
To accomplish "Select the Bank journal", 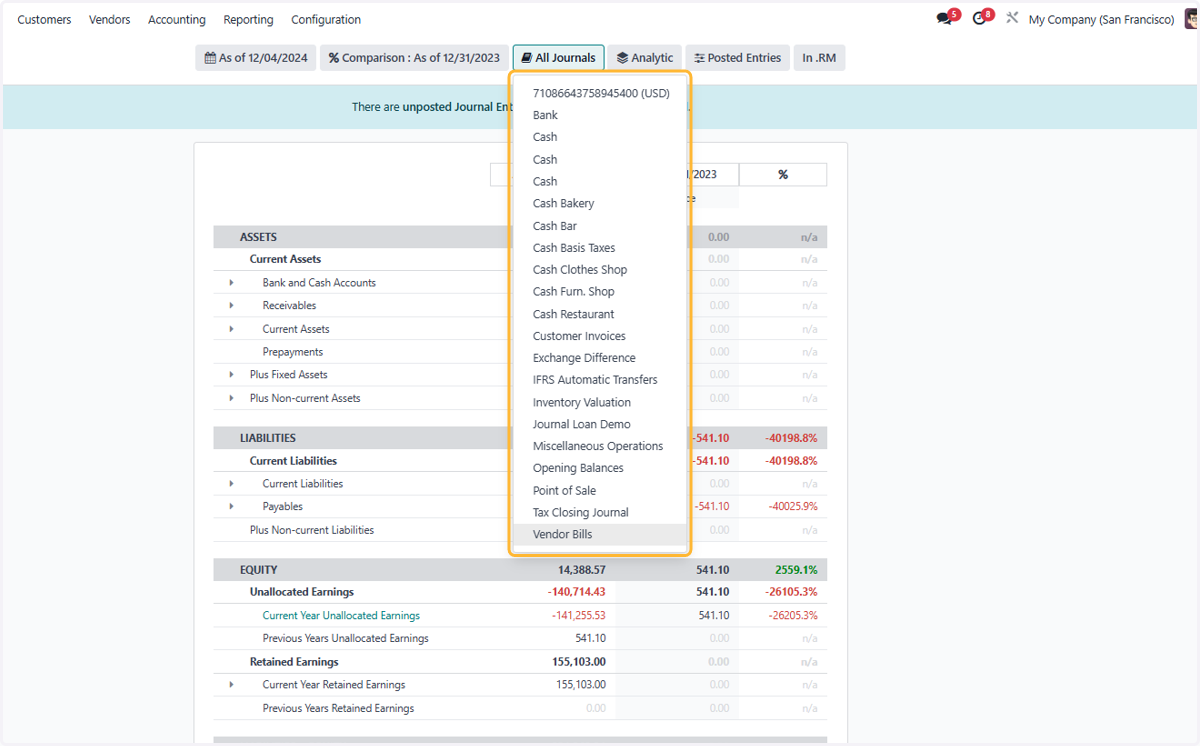I will click(600, 115).
